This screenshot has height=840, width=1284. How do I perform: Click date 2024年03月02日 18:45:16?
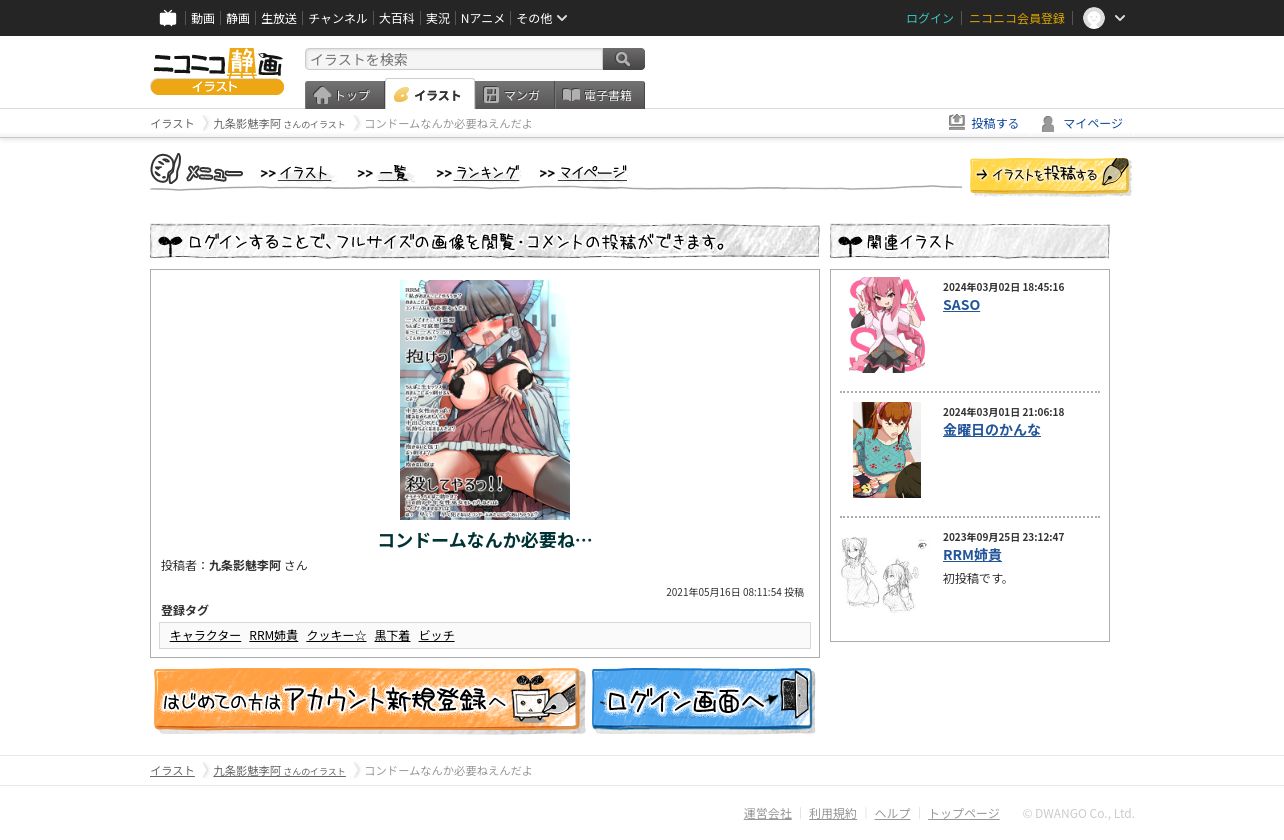1003,287
